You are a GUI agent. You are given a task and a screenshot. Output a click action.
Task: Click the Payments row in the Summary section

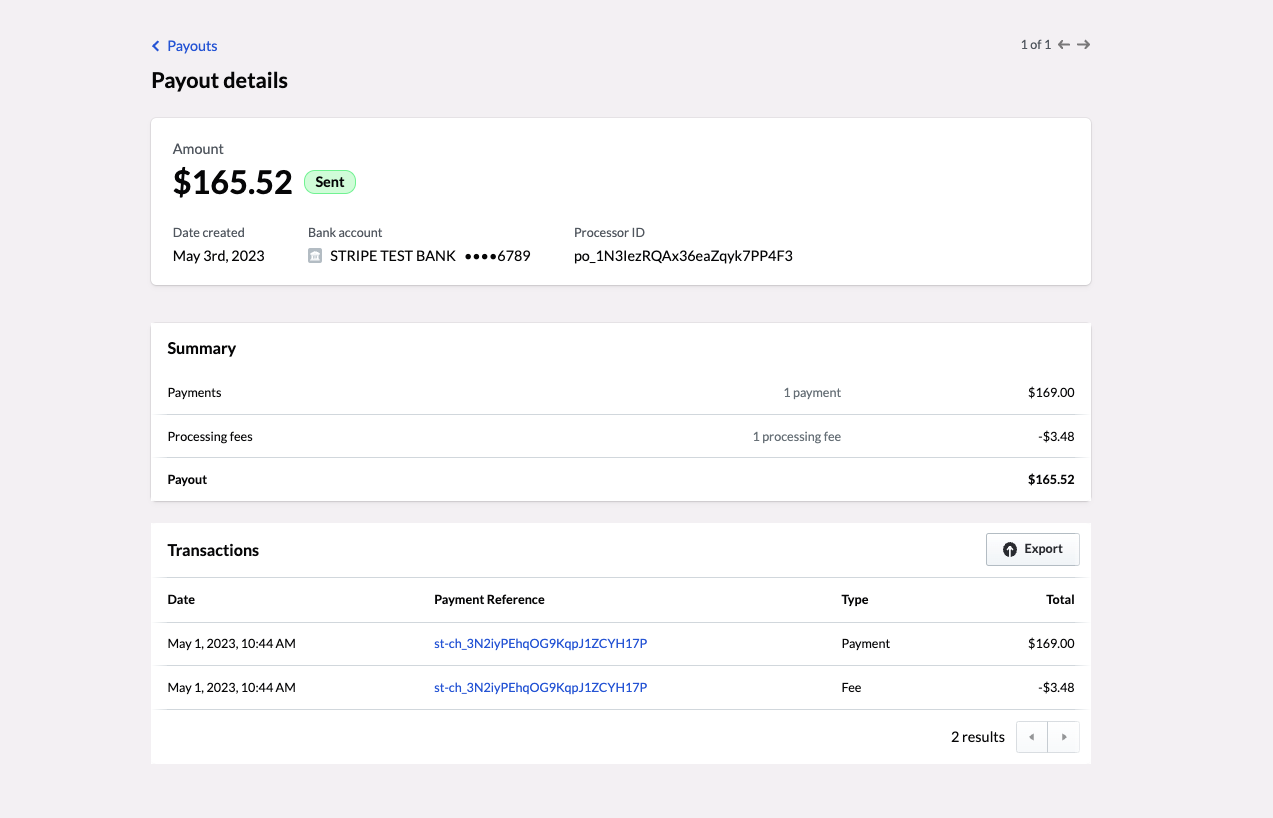coord(620,392)
